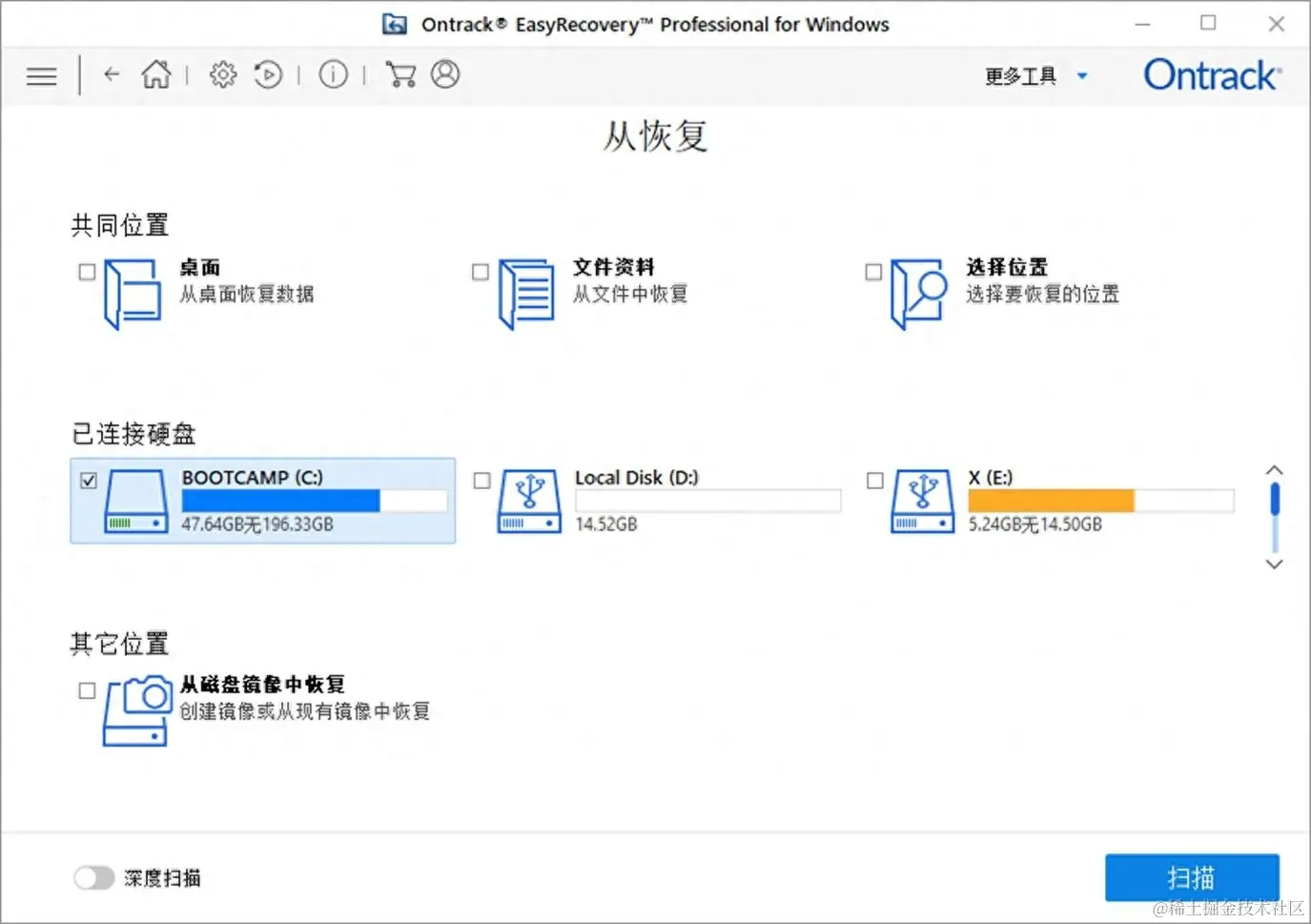Screen dimensions: 1311x924
Task: Select the 选择位置 label
Action: pos(1007,268)
